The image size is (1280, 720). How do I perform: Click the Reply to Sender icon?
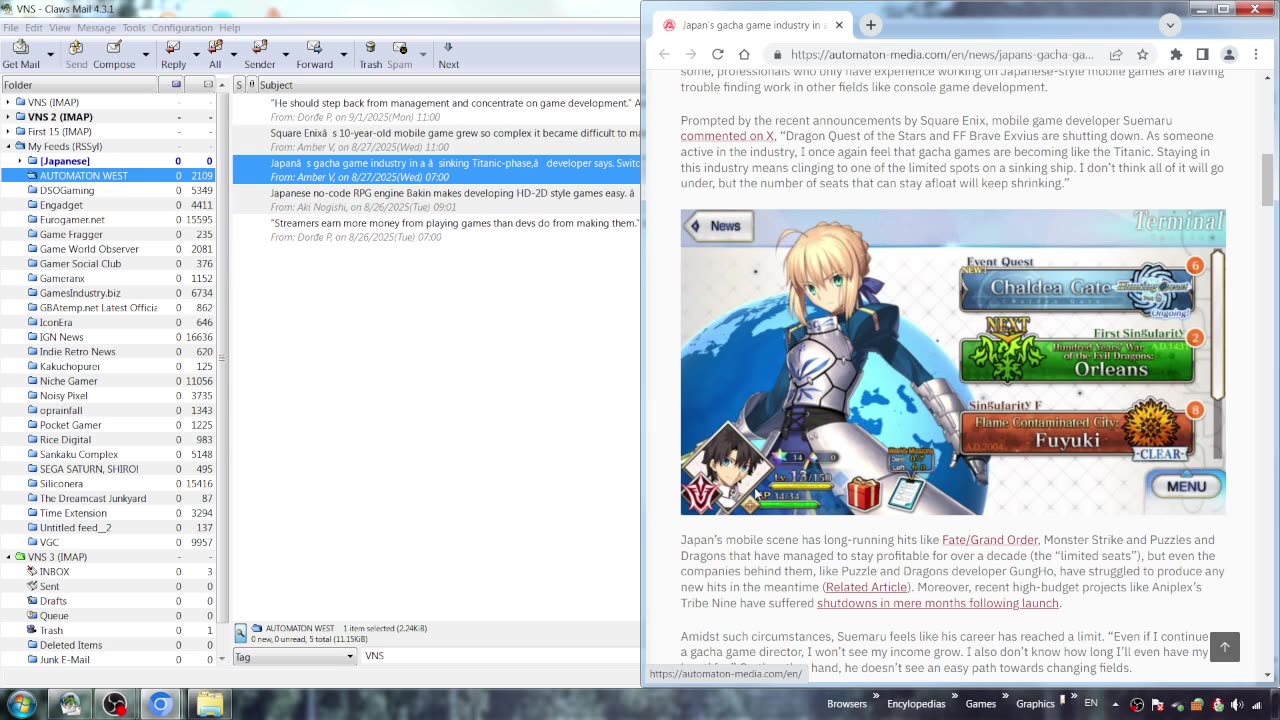pyautogui.click(x=260, y=54)
